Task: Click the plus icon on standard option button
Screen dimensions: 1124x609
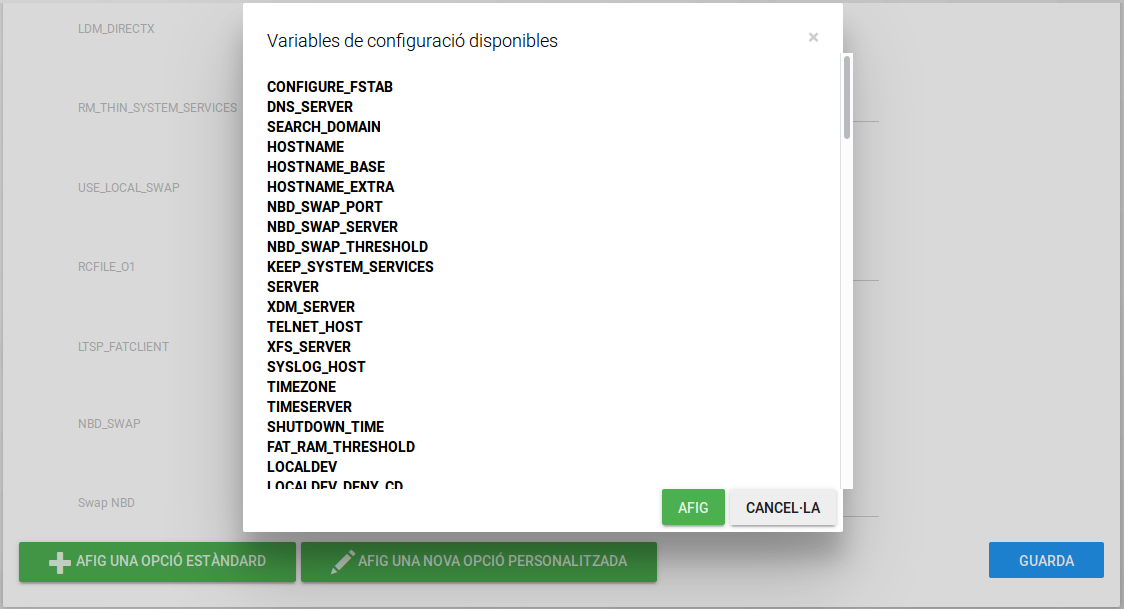Action: (x=60, y=562)
